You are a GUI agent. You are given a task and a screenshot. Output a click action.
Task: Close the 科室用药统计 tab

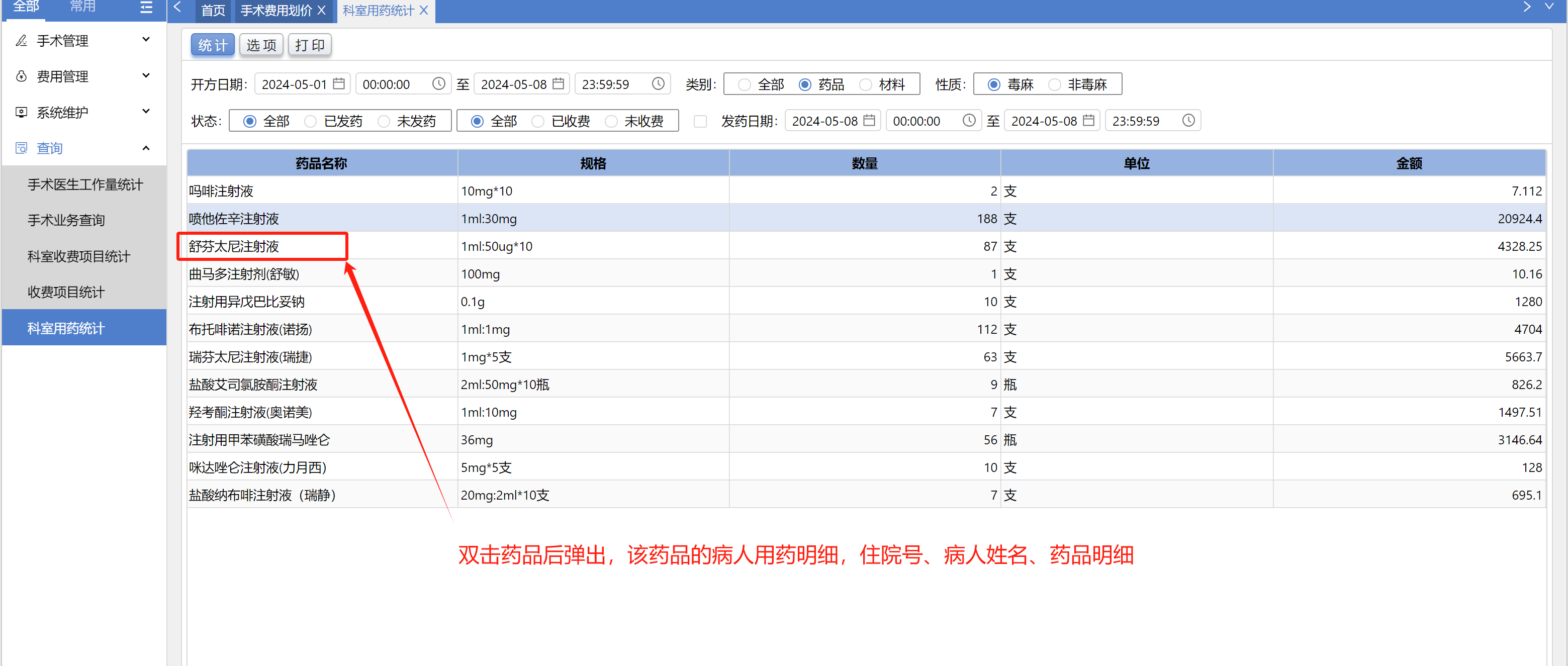[x=424, y=11]
